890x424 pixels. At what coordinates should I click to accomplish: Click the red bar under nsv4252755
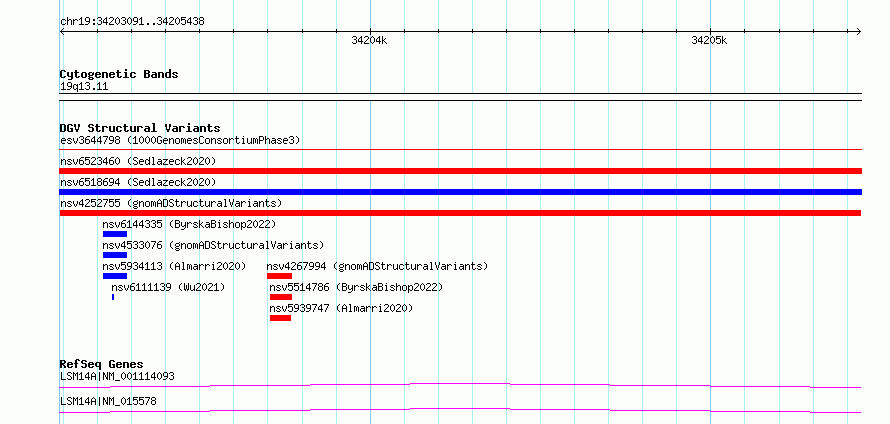tap(460, 213)
